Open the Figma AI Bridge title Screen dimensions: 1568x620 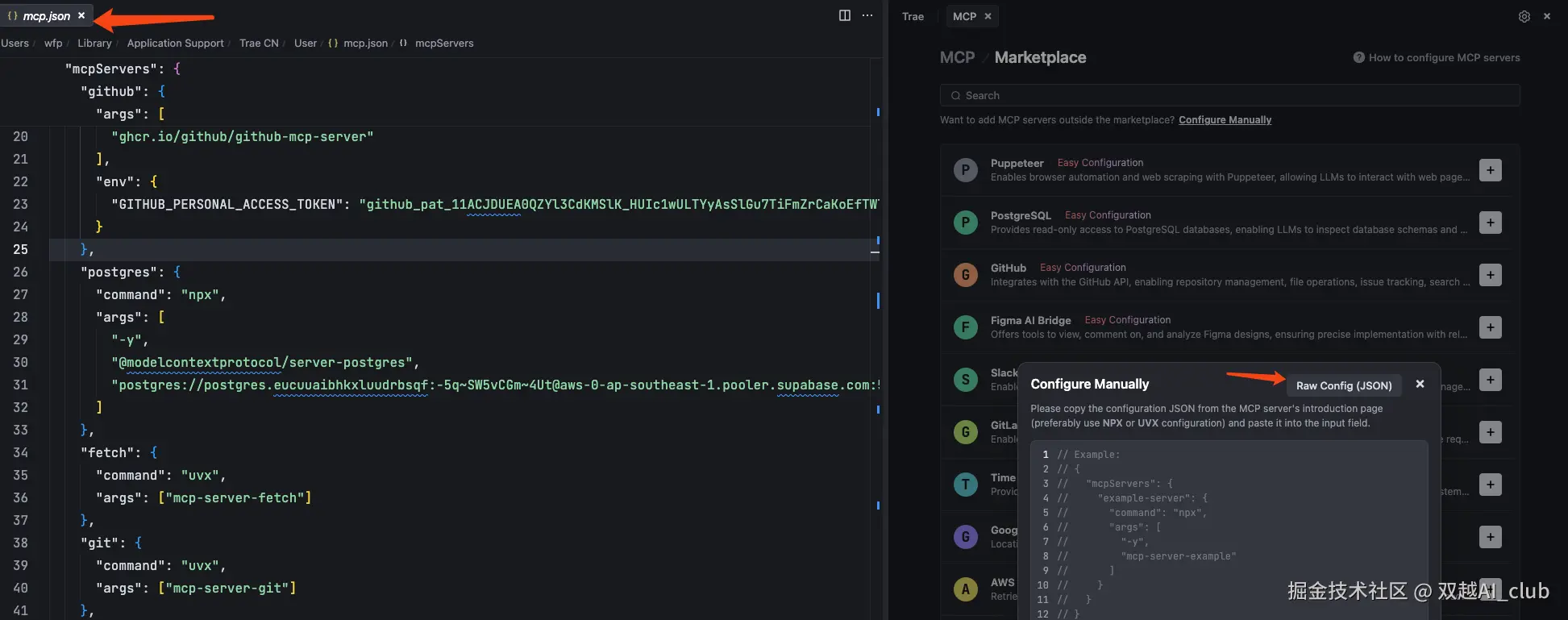click(x=1030, y=320)
